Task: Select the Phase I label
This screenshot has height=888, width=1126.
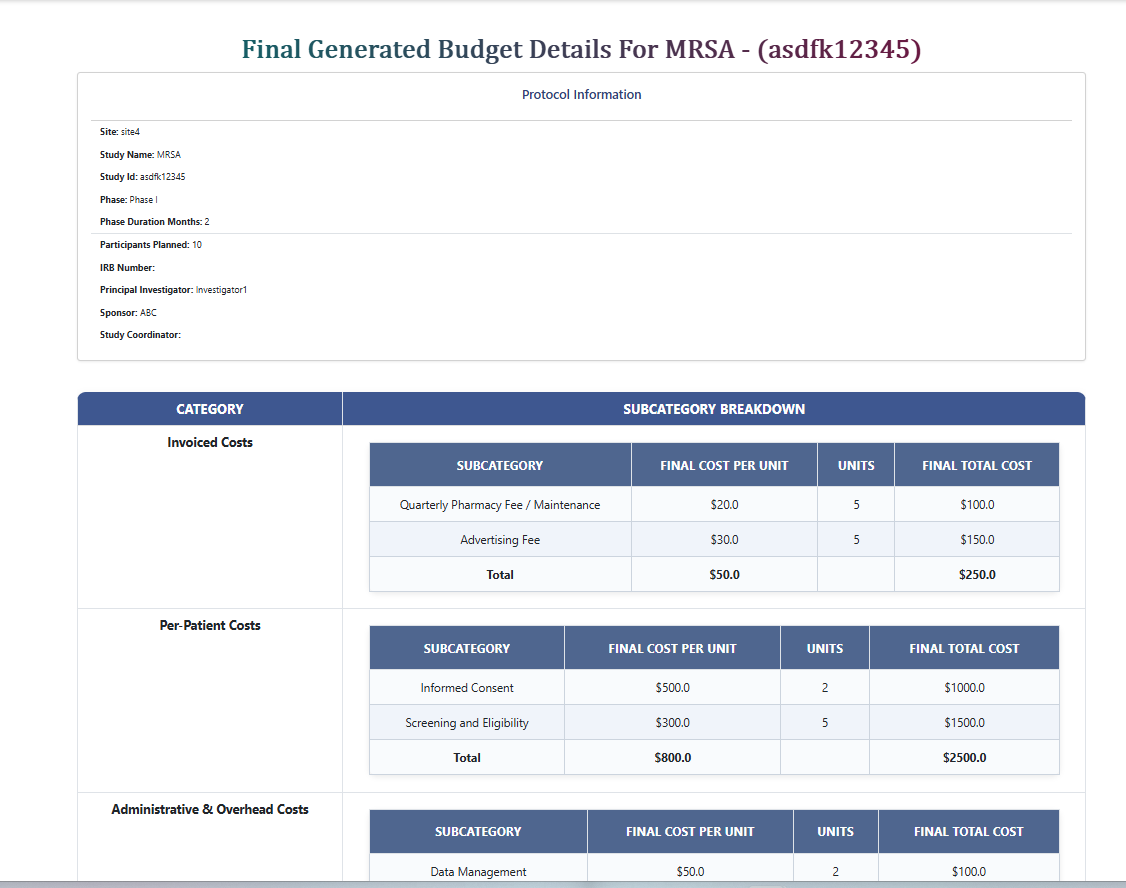Action: point(130,199)
